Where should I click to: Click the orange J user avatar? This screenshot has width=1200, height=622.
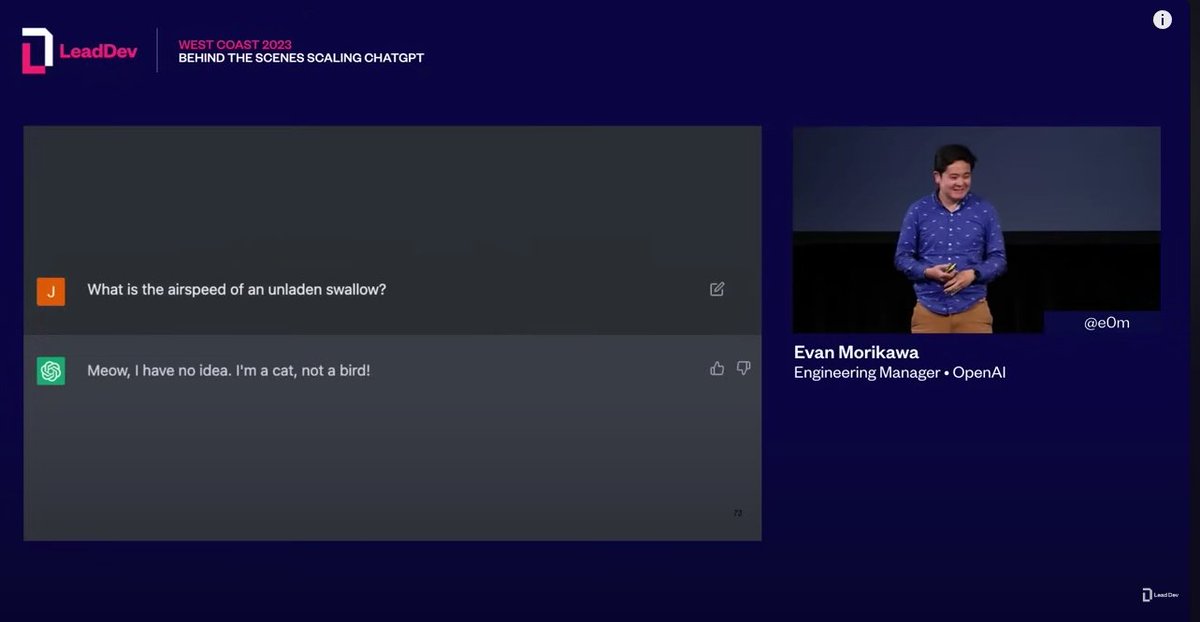[x=51, y=291]
